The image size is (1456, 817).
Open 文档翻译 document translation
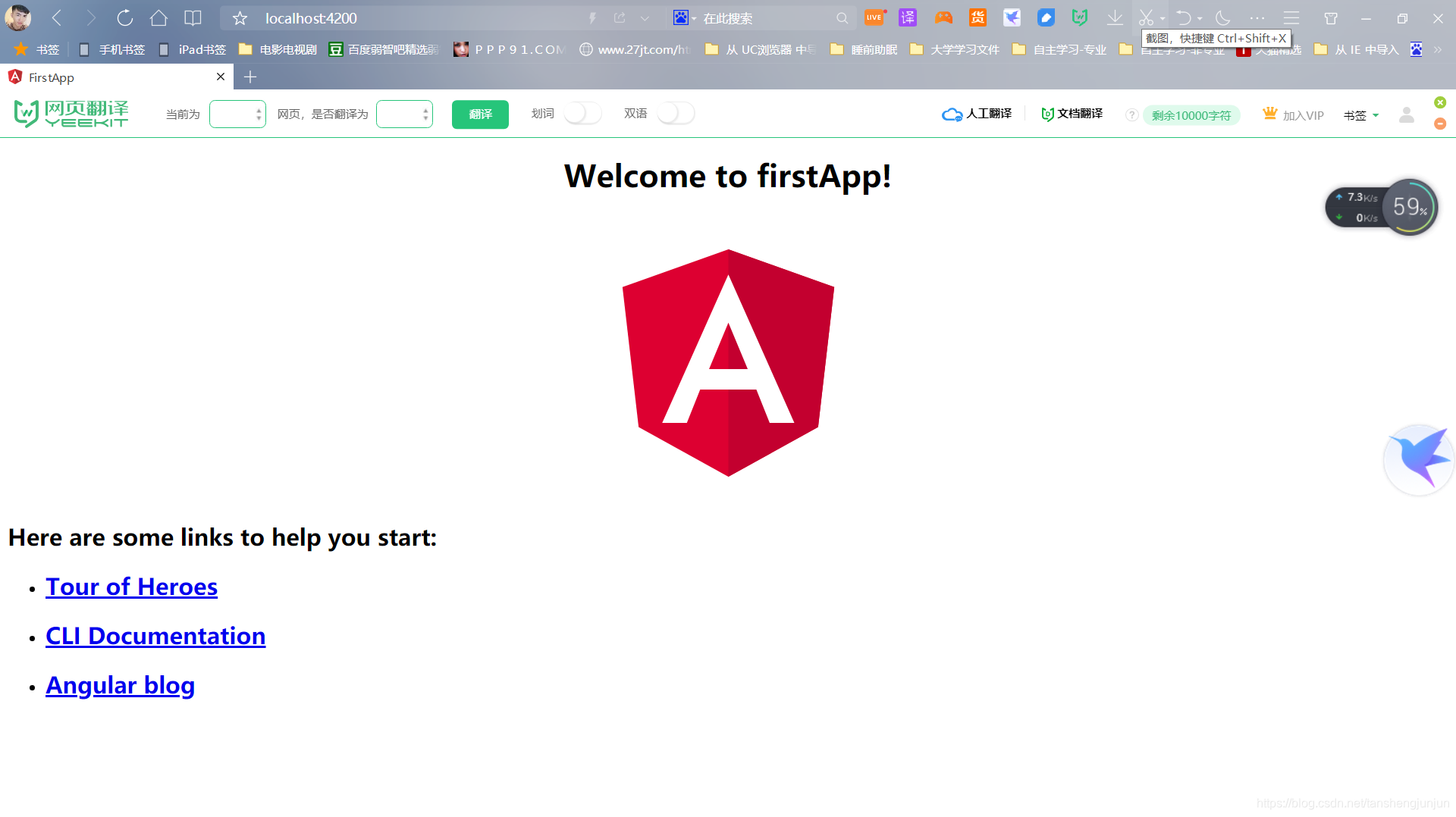click(x=1072, y=114)
